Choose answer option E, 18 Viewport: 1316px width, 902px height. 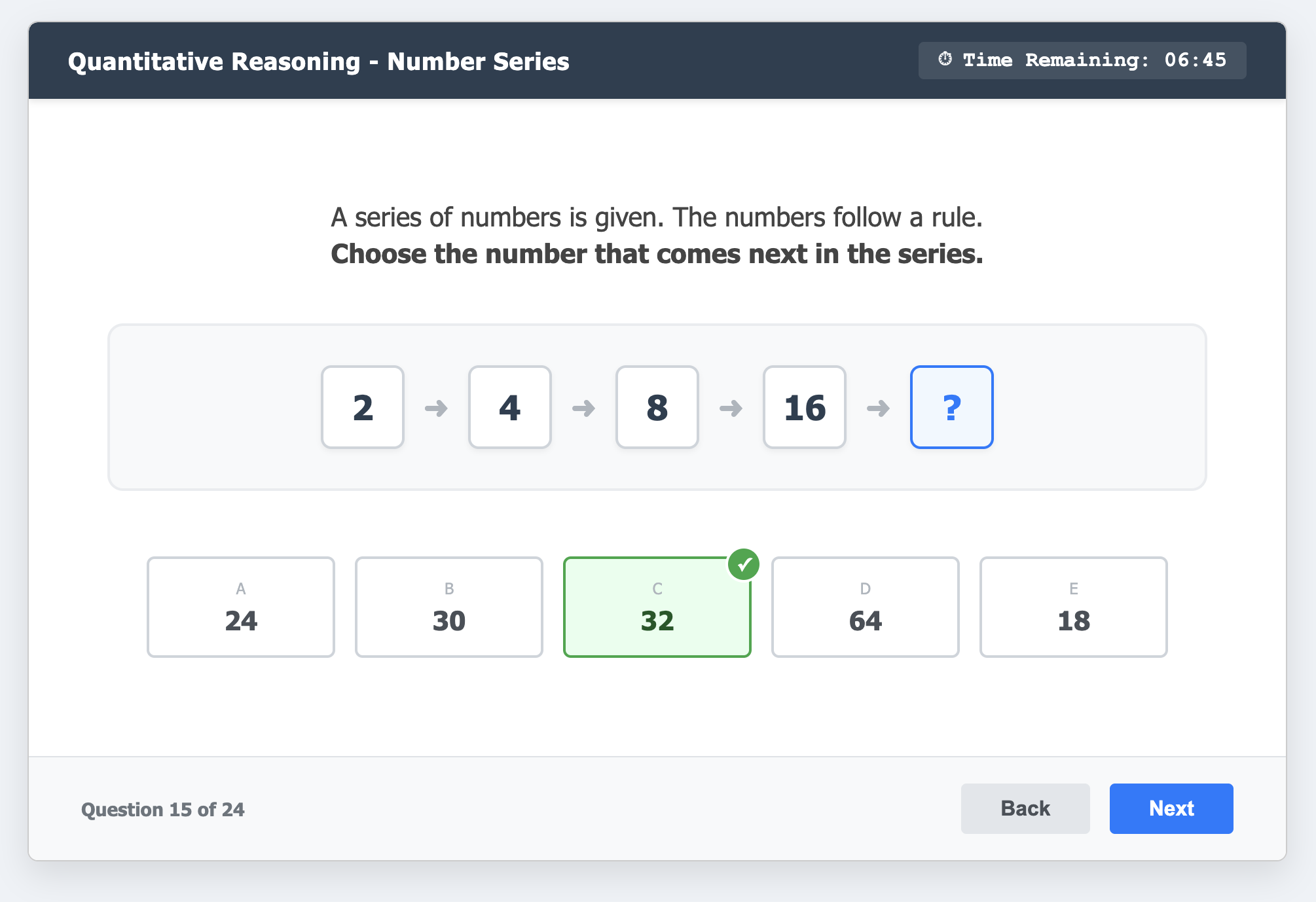click(x=1073, y=607)
